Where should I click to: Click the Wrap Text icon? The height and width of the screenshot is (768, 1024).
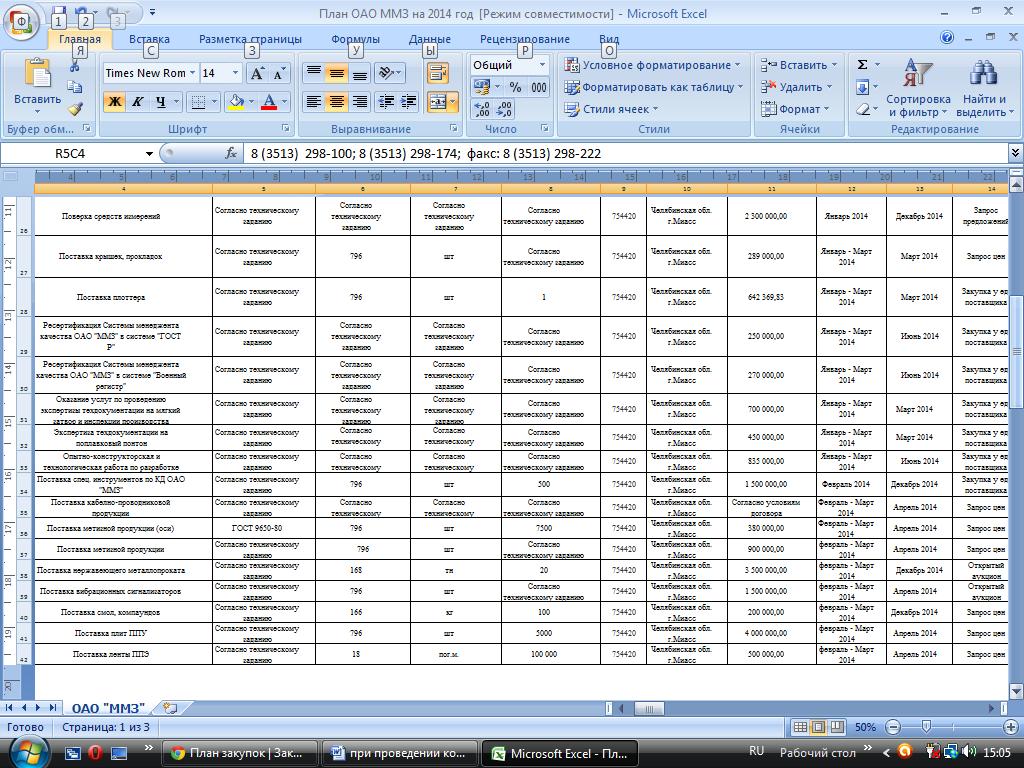(437, 73)
